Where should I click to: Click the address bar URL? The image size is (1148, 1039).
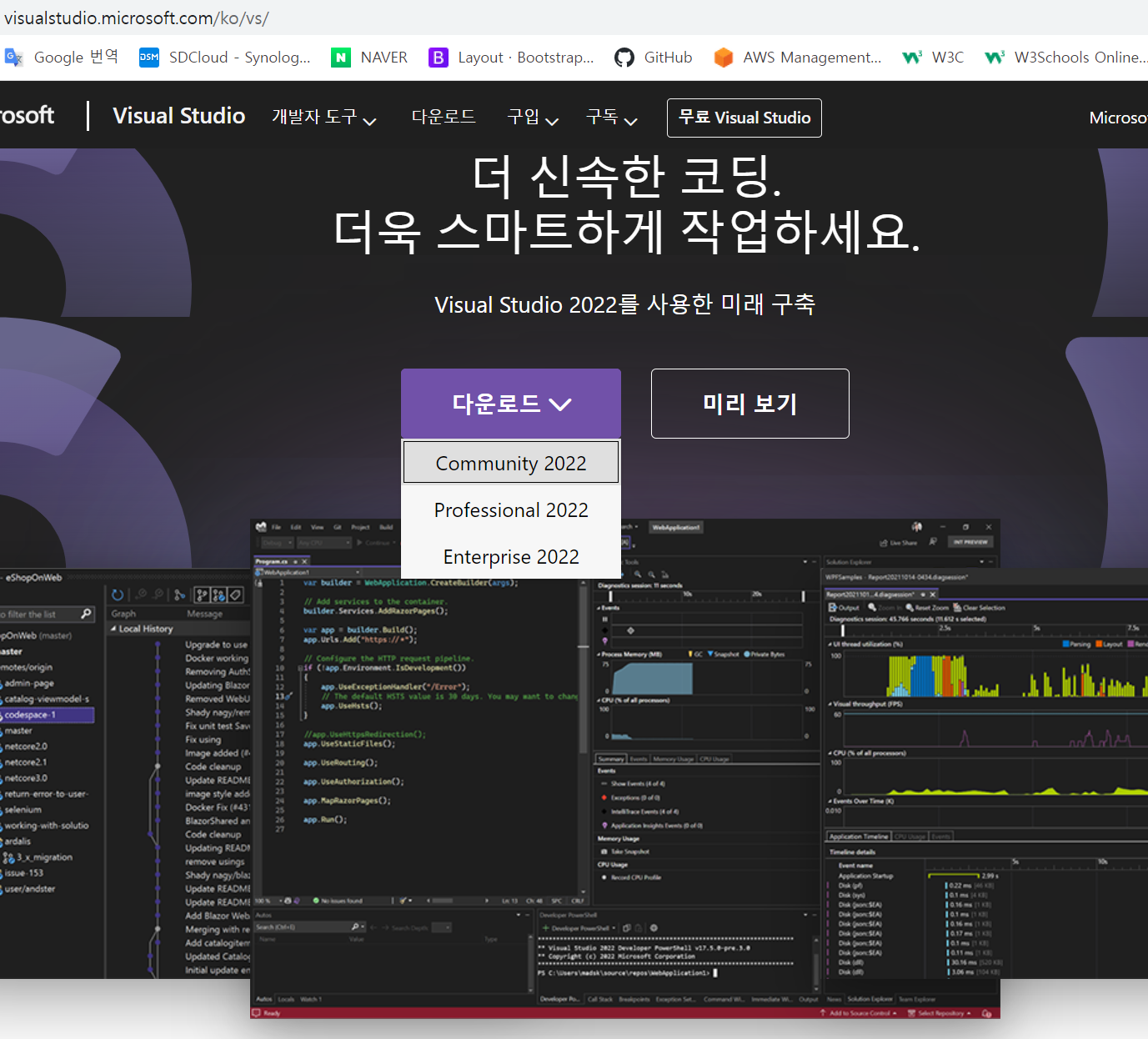136,18
